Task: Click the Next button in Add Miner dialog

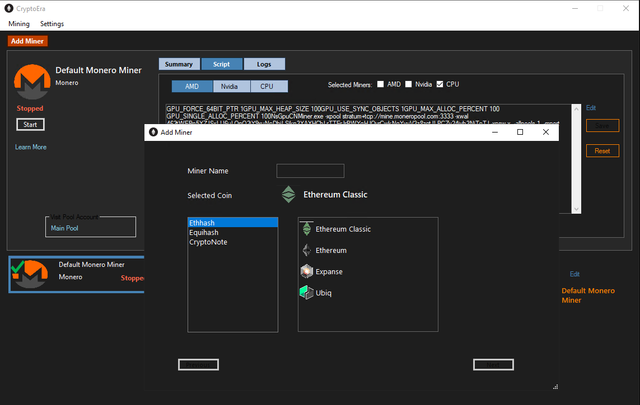Action: 493,365
